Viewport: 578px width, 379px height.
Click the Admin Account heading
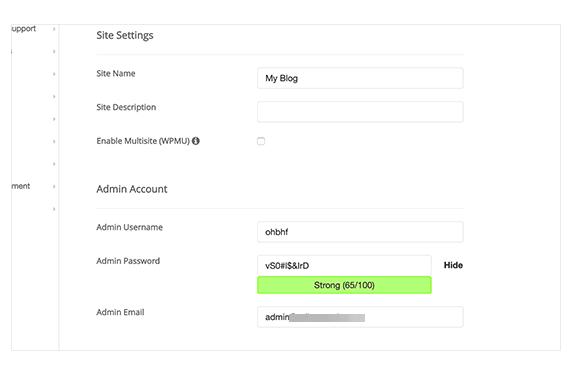(x=132, y=189)
